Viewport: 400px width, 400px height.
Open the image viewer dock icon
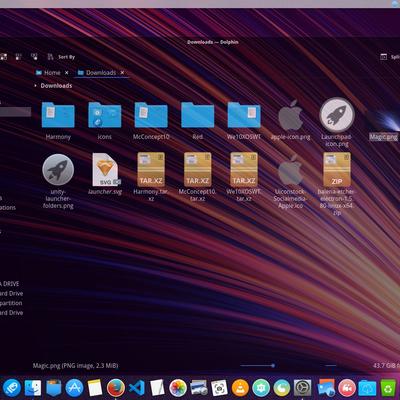199,388
